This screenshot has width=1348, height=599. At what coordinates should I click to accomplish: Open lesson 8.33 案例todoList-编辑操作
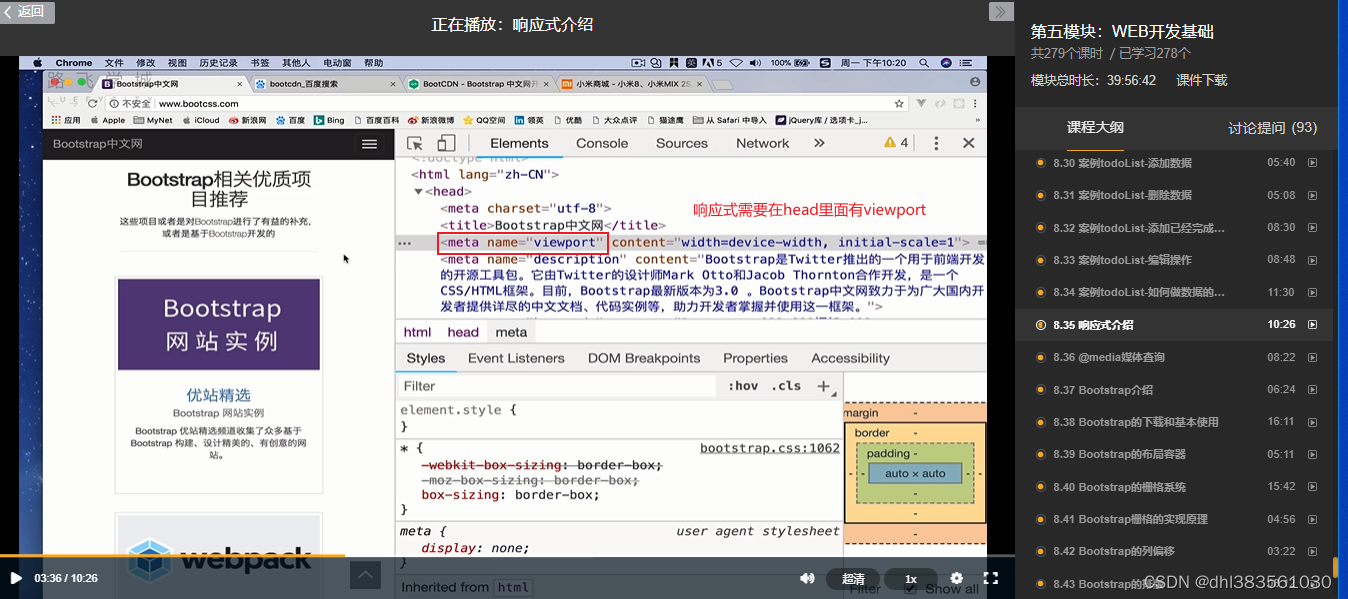1122,260
